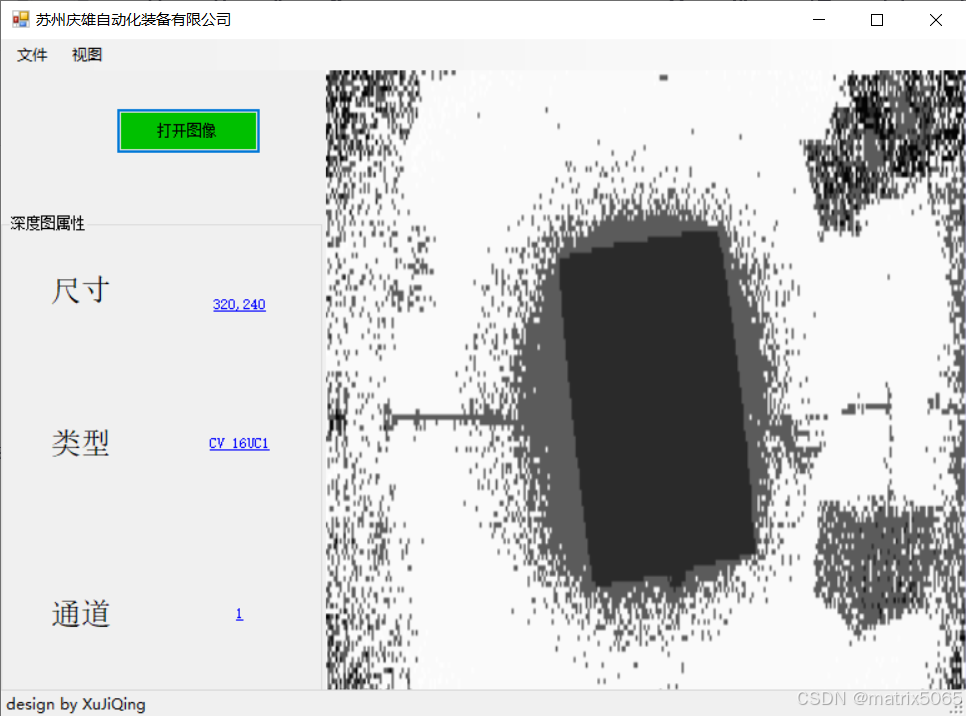Close the application window
Screen dimensions: 966x716
click(936, 20)
